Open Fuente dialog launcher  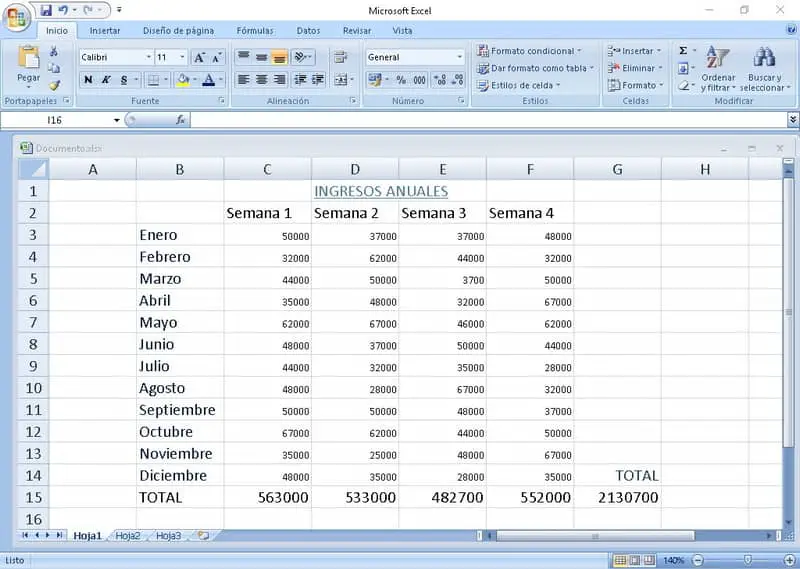[222, 101]
